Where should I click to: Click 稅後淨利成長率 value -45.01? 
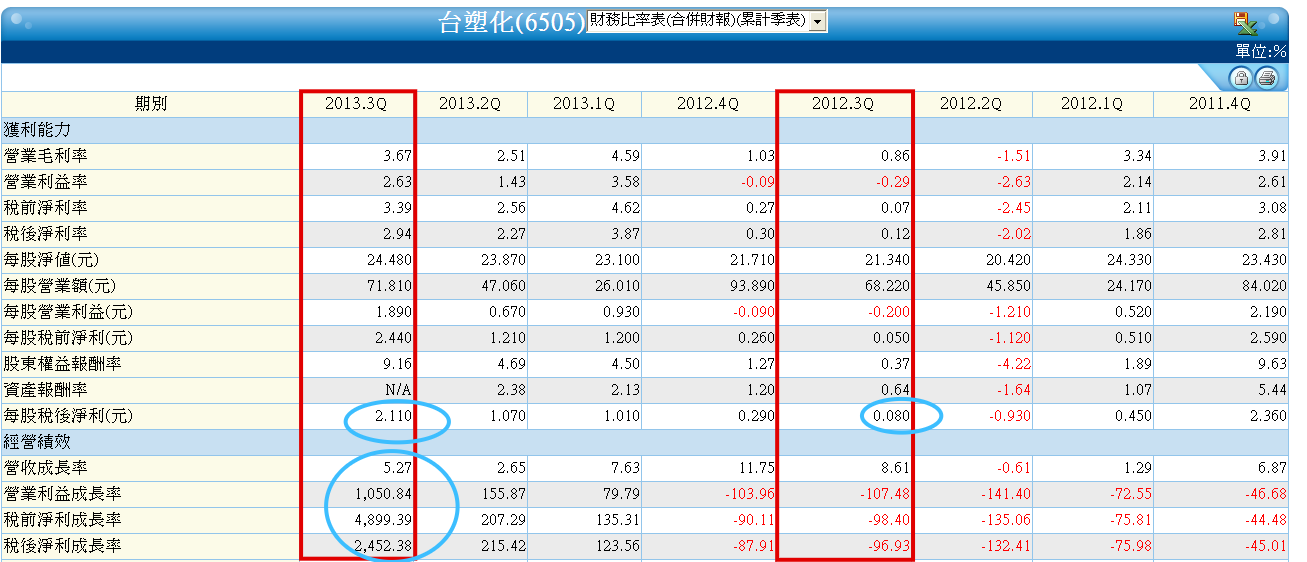tap(1264, 546)
